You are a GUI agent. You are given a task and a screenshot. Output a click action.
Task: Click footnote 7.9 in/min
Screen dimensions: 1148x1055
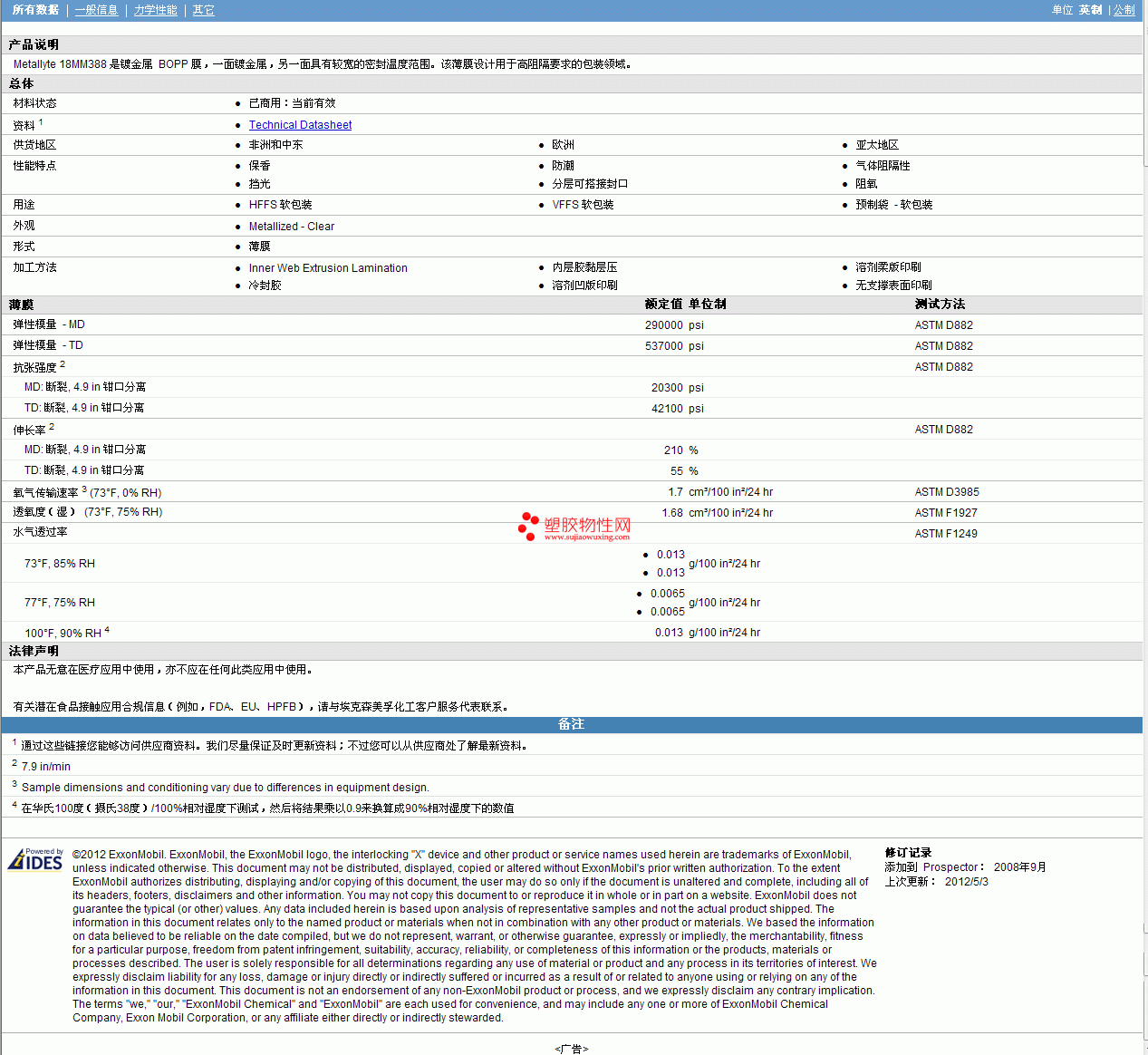(46, 767)
